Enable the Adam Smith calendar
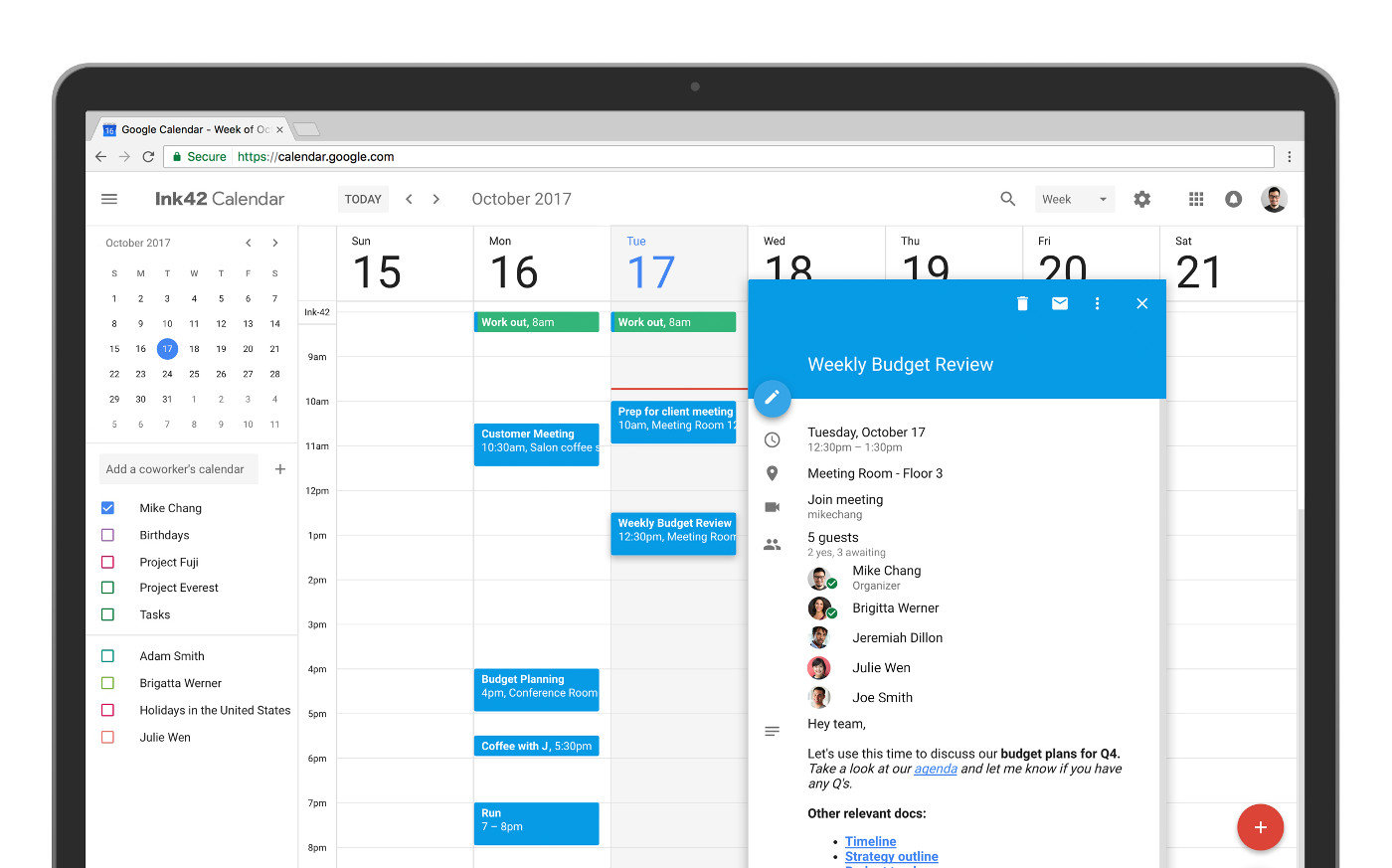The width and height of the screenshot is (1392, 868). [107, 655]
